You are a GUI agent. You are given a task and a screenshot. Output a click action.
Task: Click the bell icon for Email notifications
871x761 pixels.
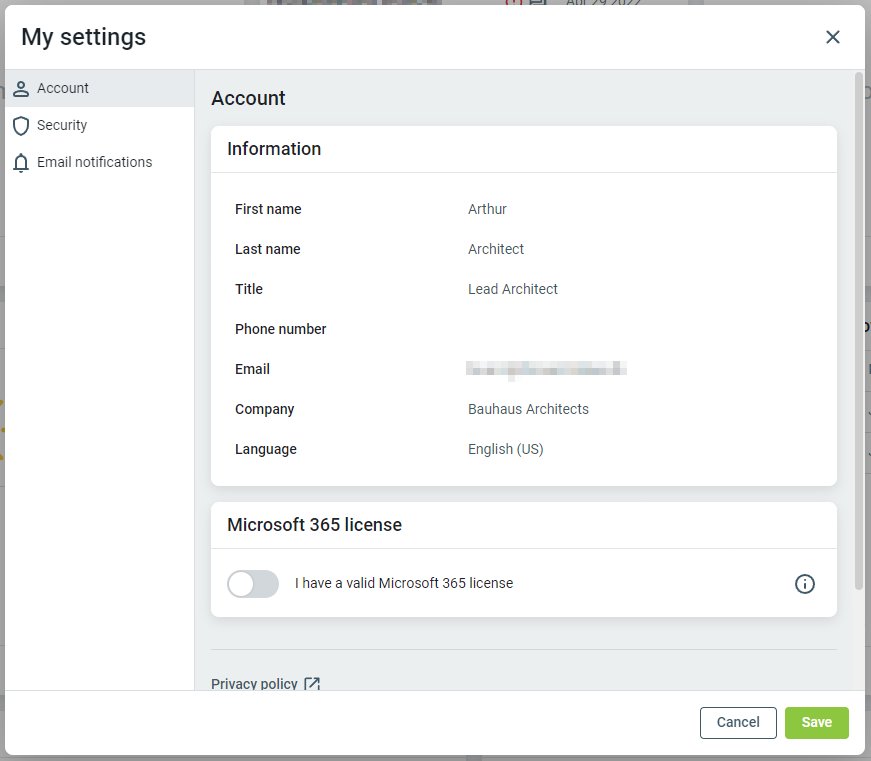[21, 163]
